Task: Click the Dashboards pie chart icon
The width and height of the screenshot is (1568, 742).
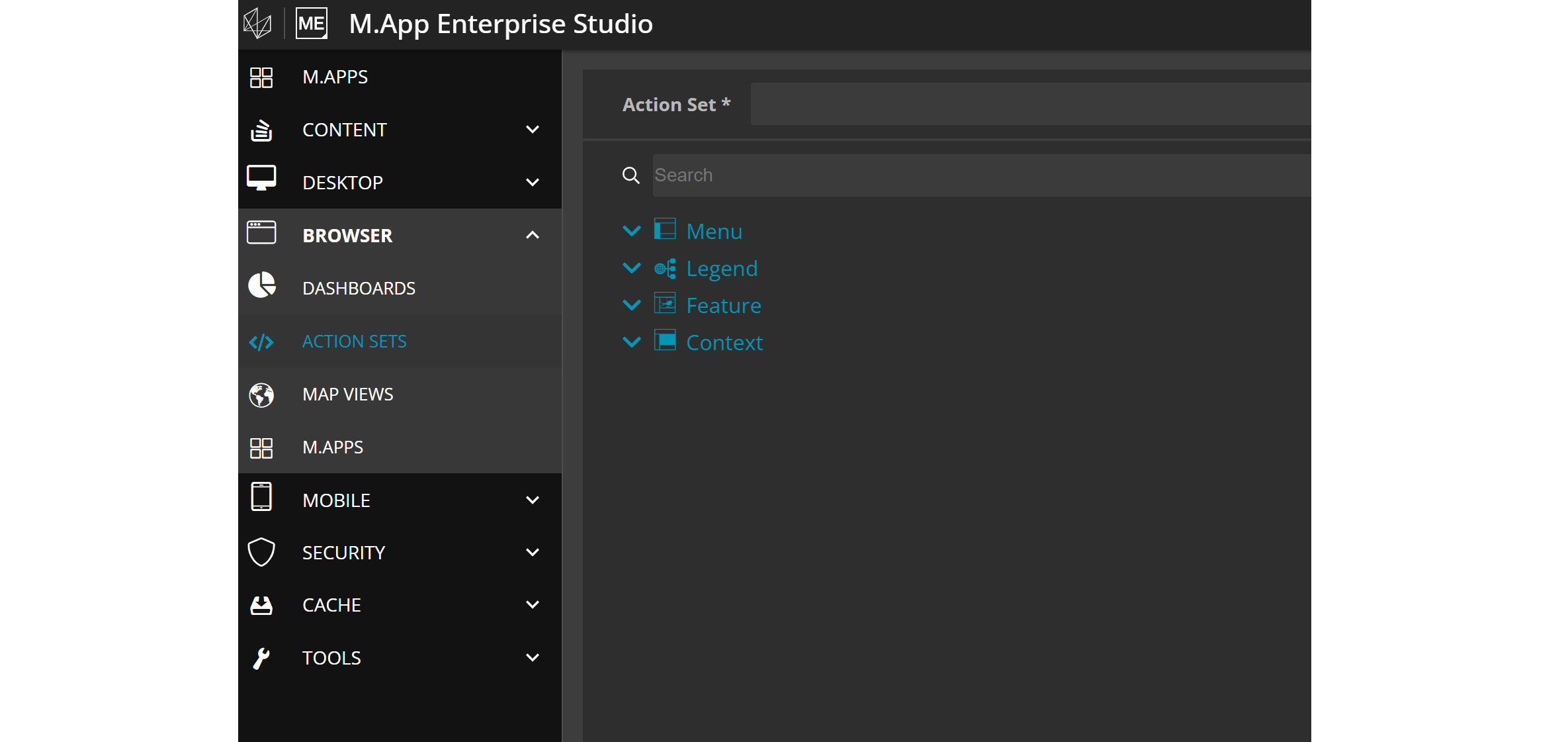Action: click(x=261, y=286)
